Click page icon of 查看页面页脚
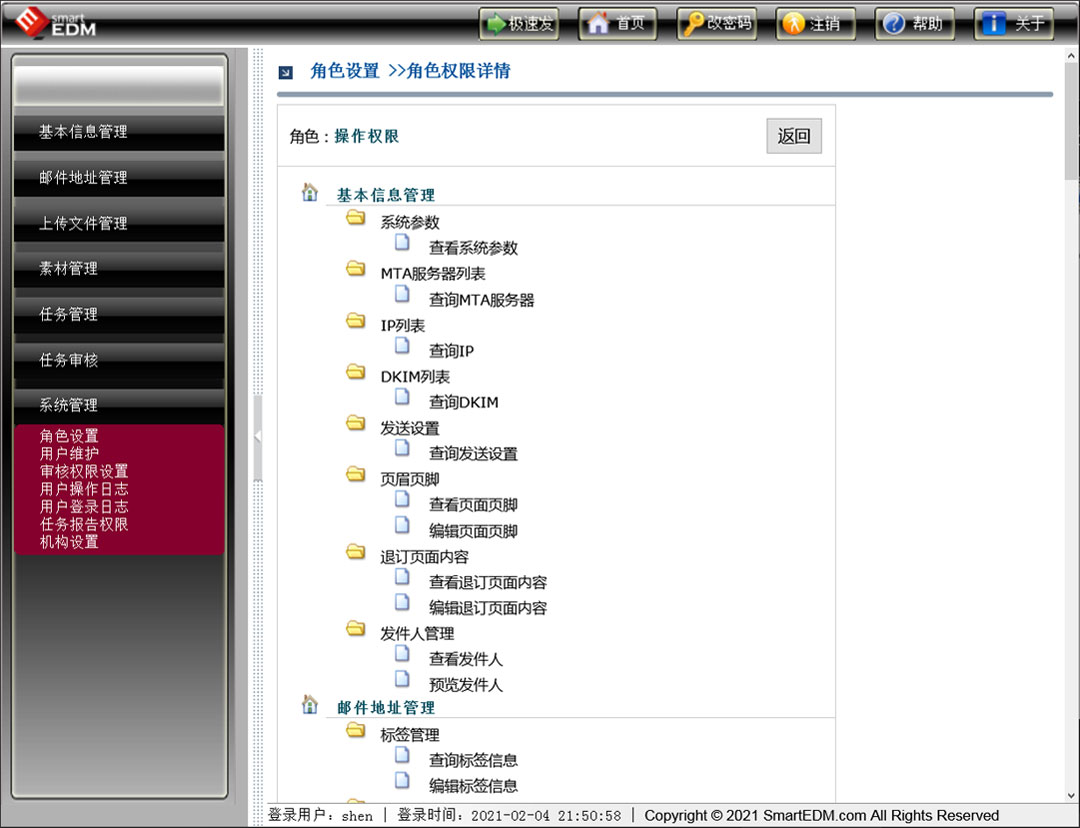The height and width of the screenshot is (828, 1080). click(x=402, y=499)
